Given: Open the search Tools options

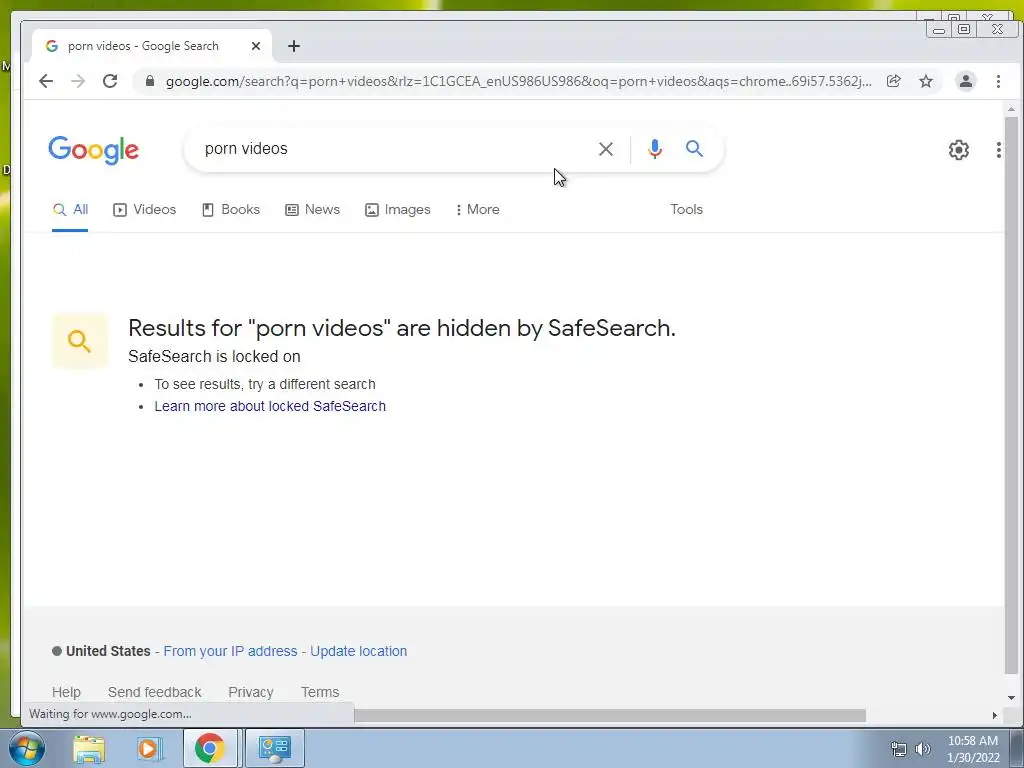Looking at the screenshot, I should [x=686, y=210].
